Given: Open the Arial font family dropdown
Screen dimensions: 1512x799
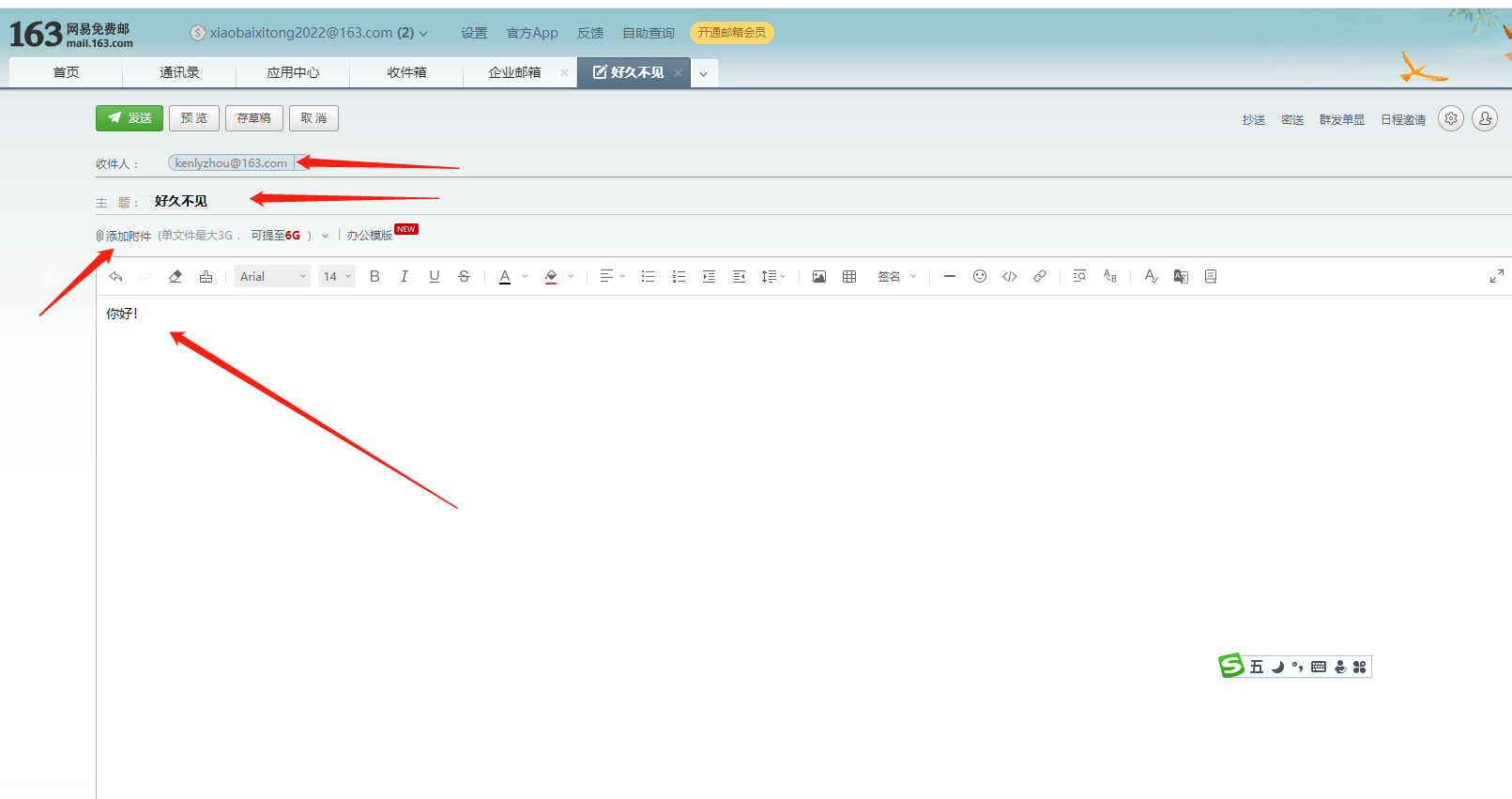Looking at the screenshot, I should (x=271, y=276).
